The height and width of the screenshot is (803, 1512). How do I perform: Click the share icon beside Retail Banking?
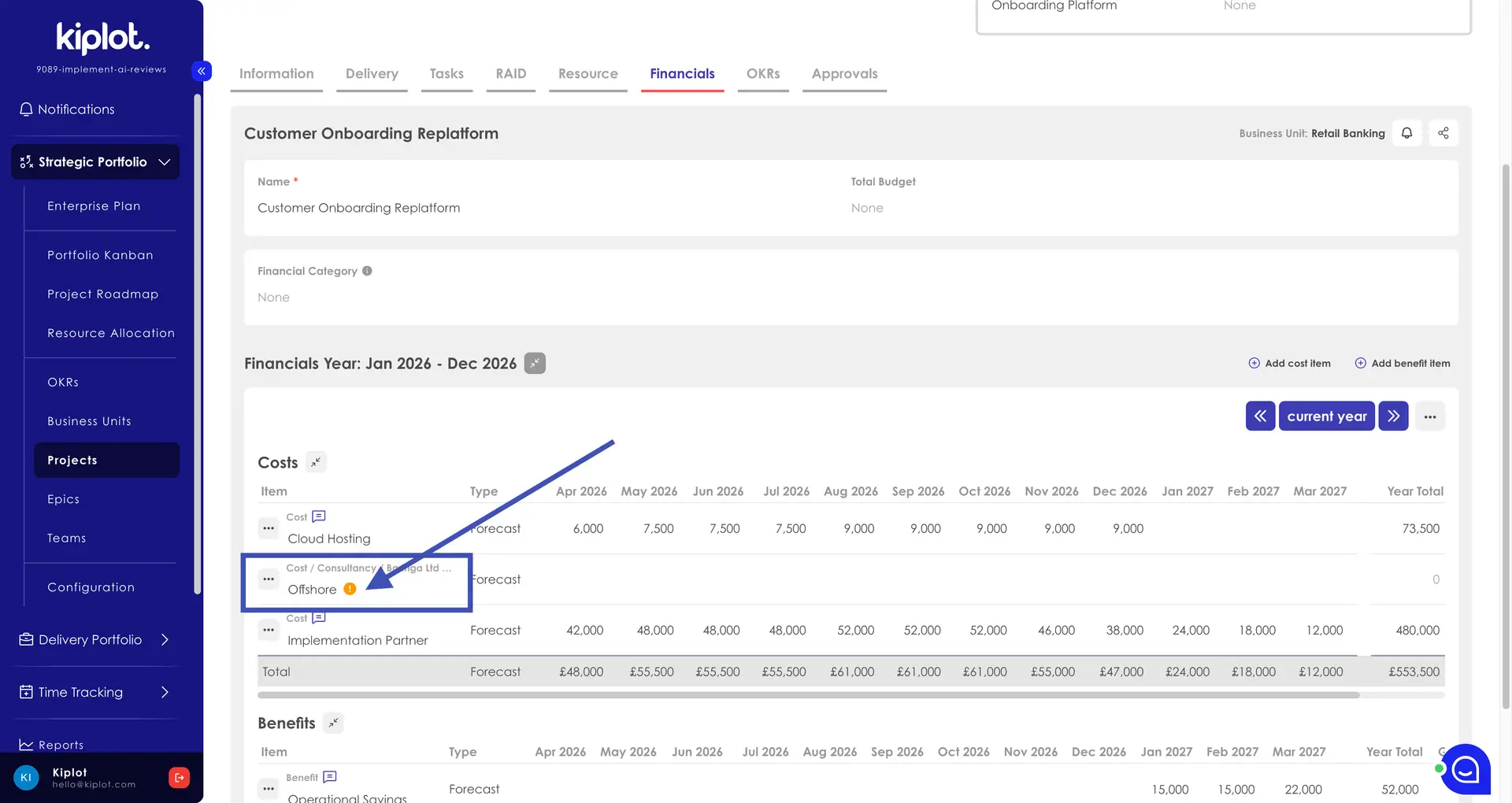pos(1443,133)
